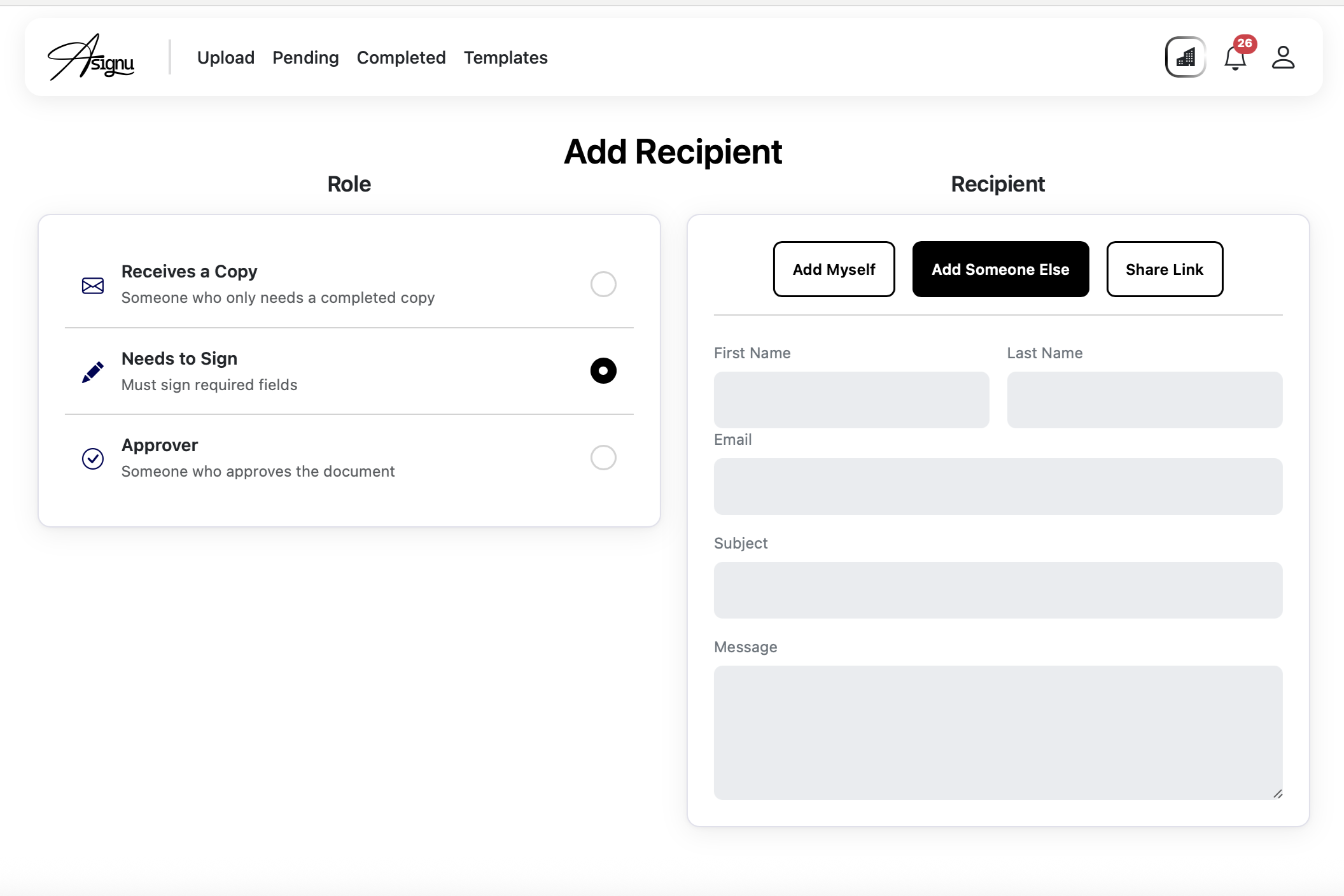Click the checkmark circle icon for Approver
1344x896 pixels.
(93, 458)
